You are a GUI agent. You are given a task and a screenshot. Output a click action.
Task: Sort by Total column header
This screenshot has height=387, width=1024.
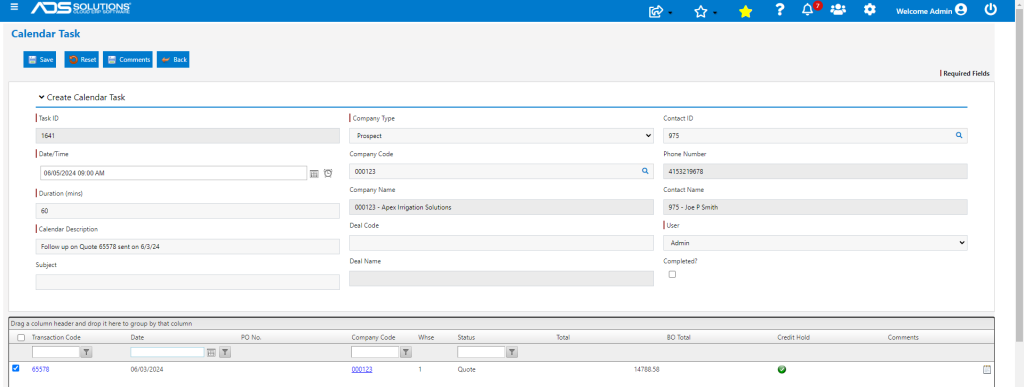[563, 337]
